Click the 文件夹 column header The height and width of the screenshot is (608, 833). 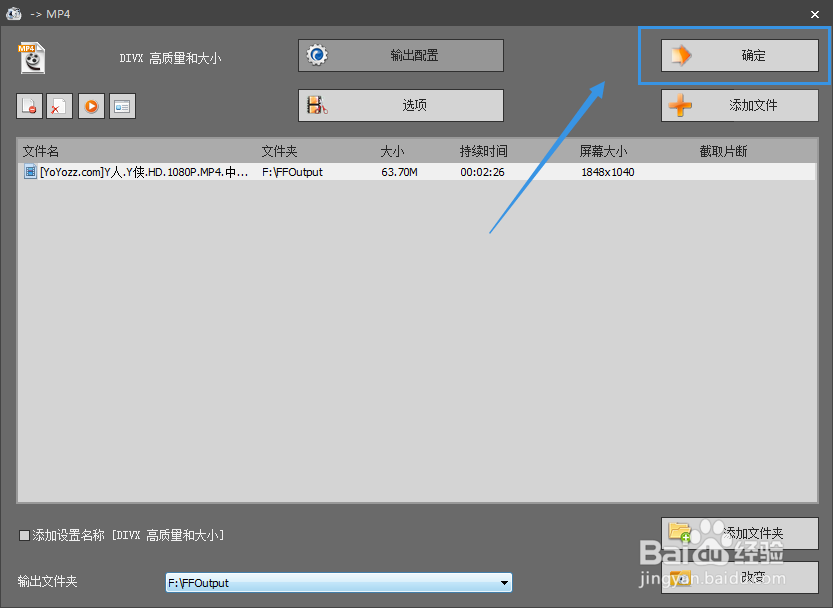(279, 151)
